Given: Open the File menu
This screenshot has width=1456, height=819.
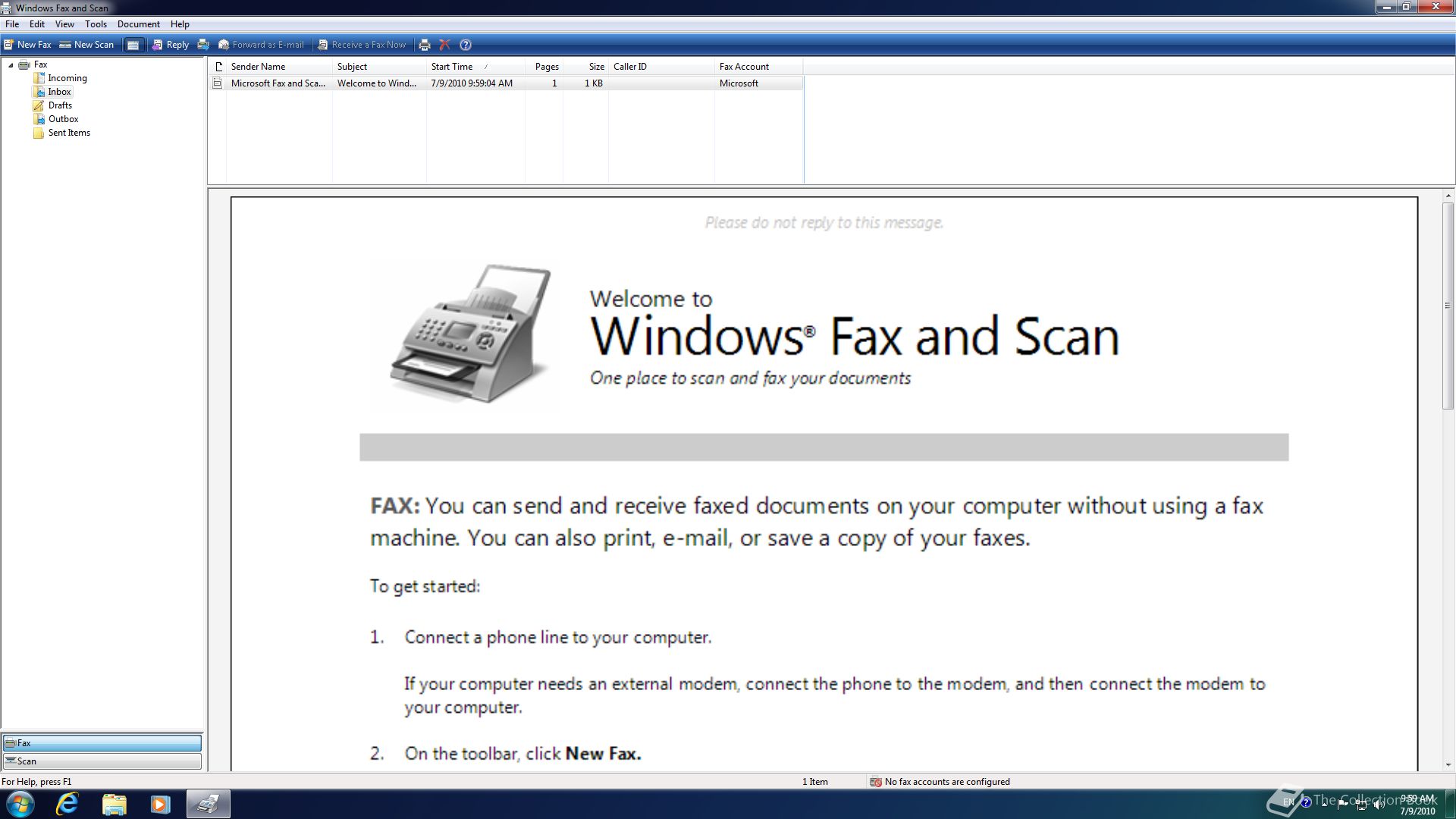Looking at the screenshot, I should click(x=12, y=24).
